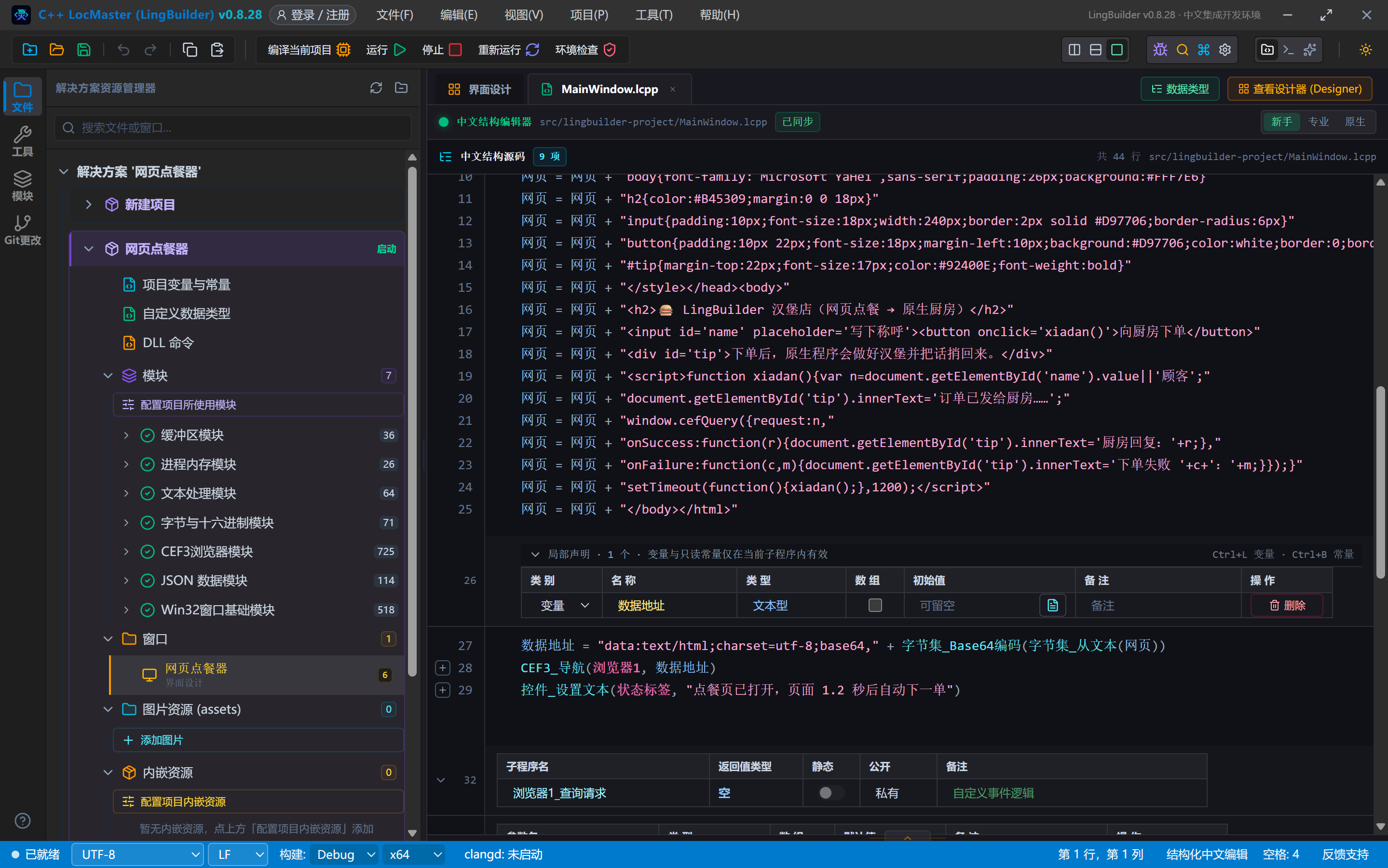This screenshot has width=1388, height=868.
Task: Switch to split vertical layout
Action: click(1075, 50)
